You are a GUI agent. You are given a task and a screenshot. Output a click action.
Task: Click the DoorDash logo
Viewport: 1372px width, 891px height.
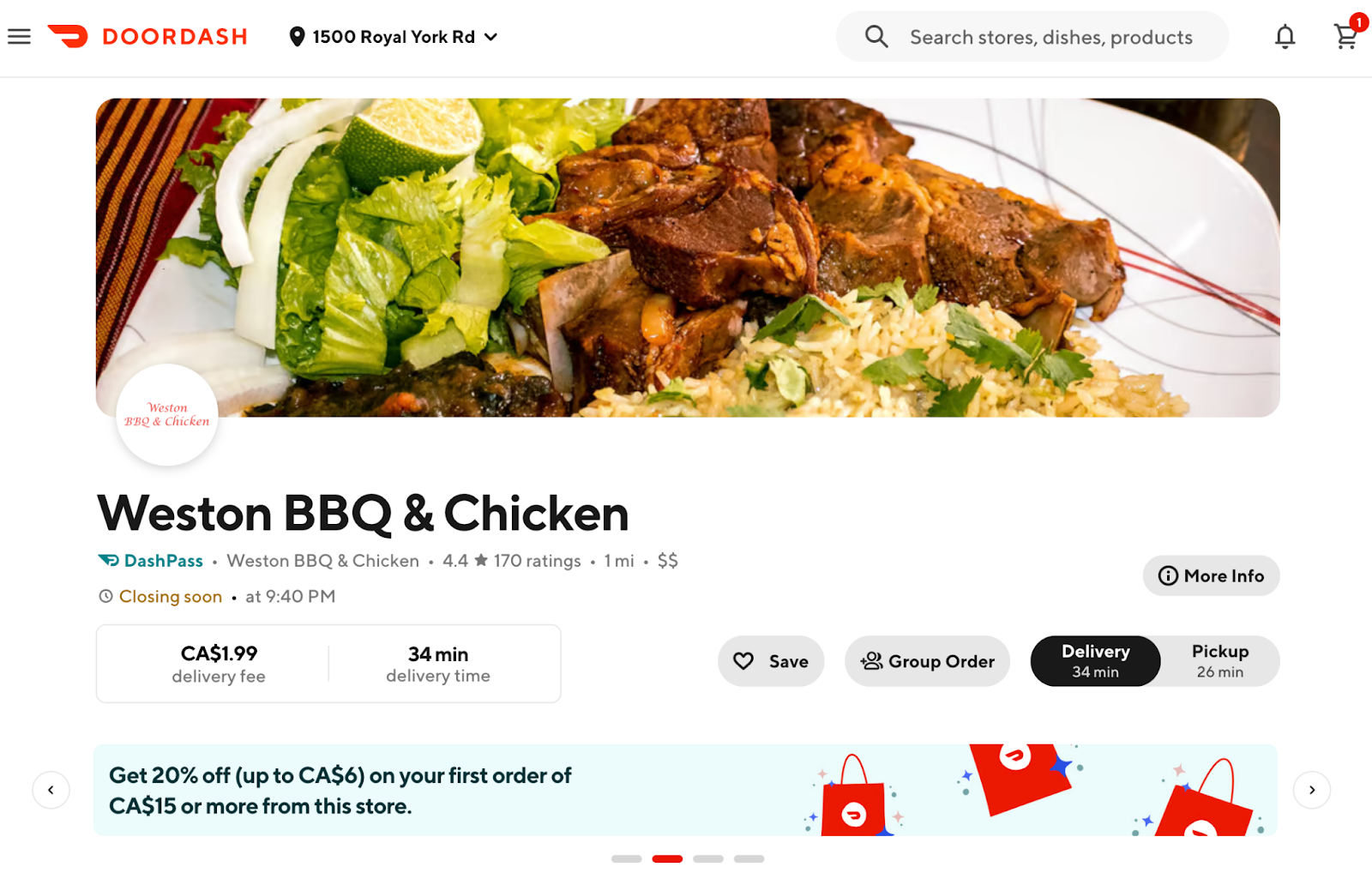point(147,37)
